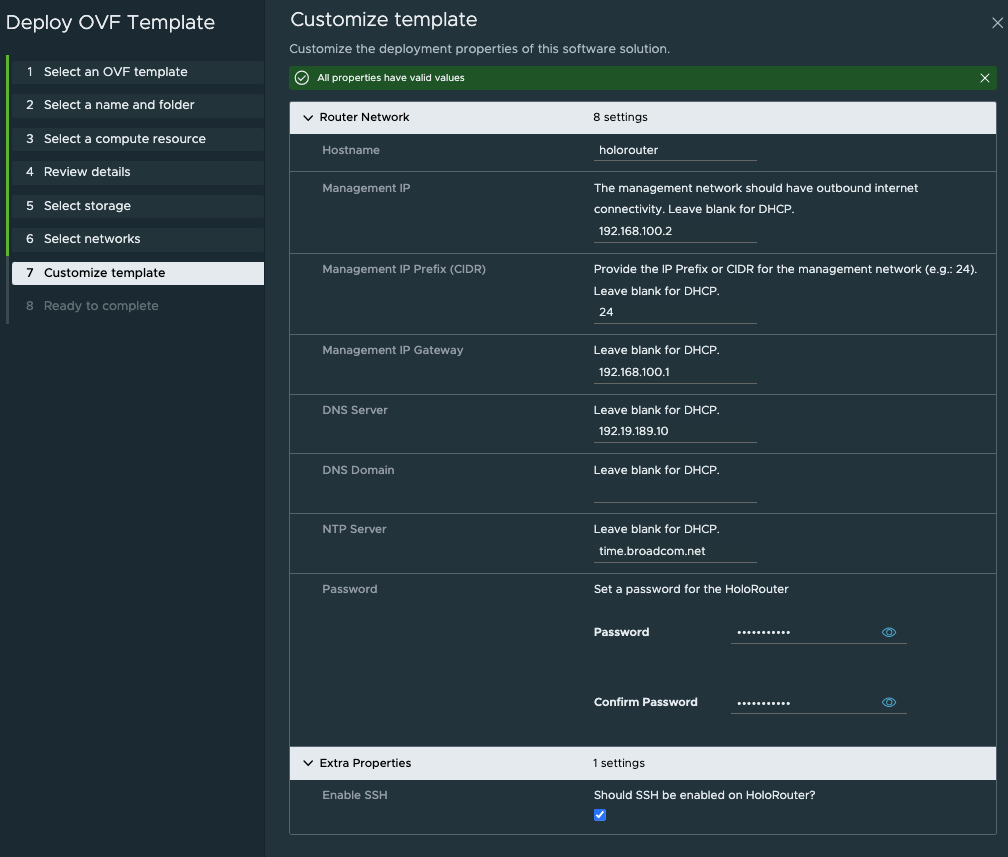Go to step 2 Select a name and folder

point(119,105)
